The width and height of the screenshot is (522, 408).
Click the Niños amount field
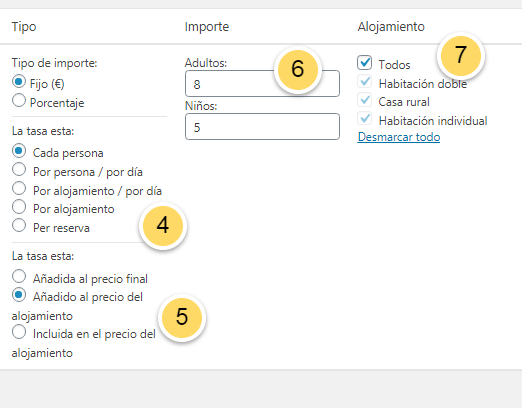(262, 126)
